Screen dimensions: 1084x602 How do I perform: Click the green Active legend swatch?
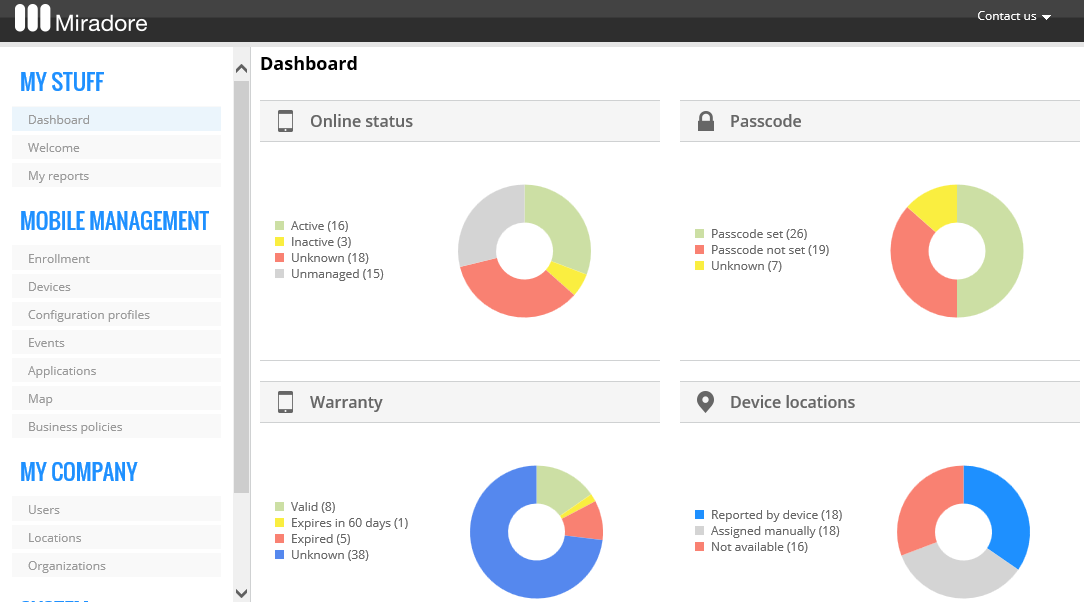tap(280, 226)
